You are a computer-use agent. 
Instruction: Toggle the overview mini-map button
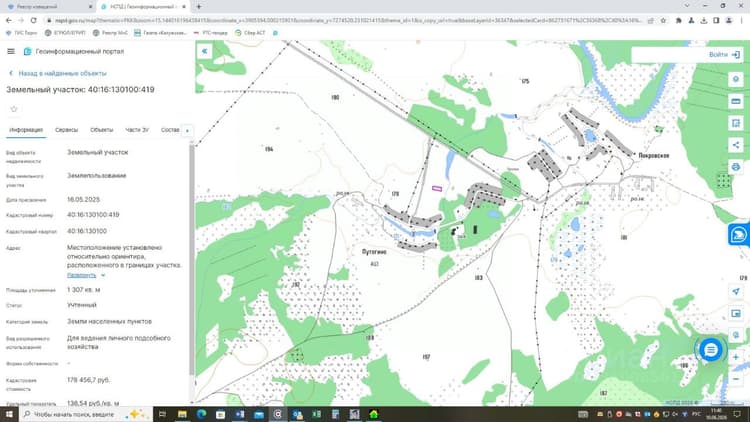736,313
